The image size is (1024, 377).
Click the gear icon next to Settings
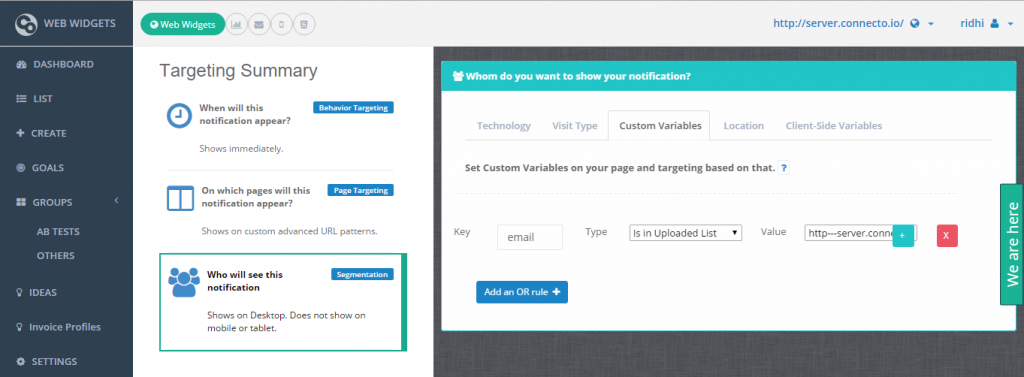20,362
